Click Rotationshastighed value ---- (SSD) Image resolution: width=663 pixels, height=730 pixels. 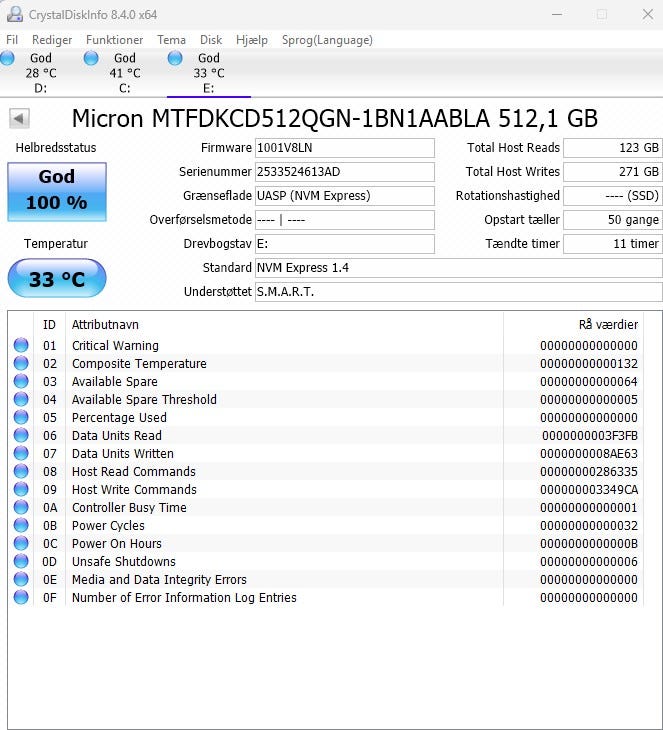[613, 196]
